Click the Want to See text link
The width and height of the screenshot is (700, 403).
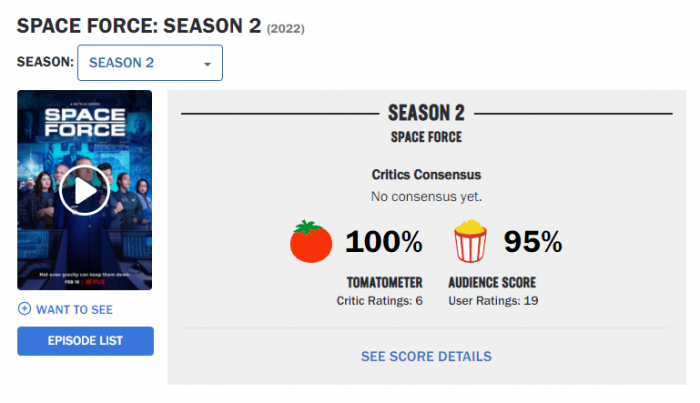[x=74, y=309]
